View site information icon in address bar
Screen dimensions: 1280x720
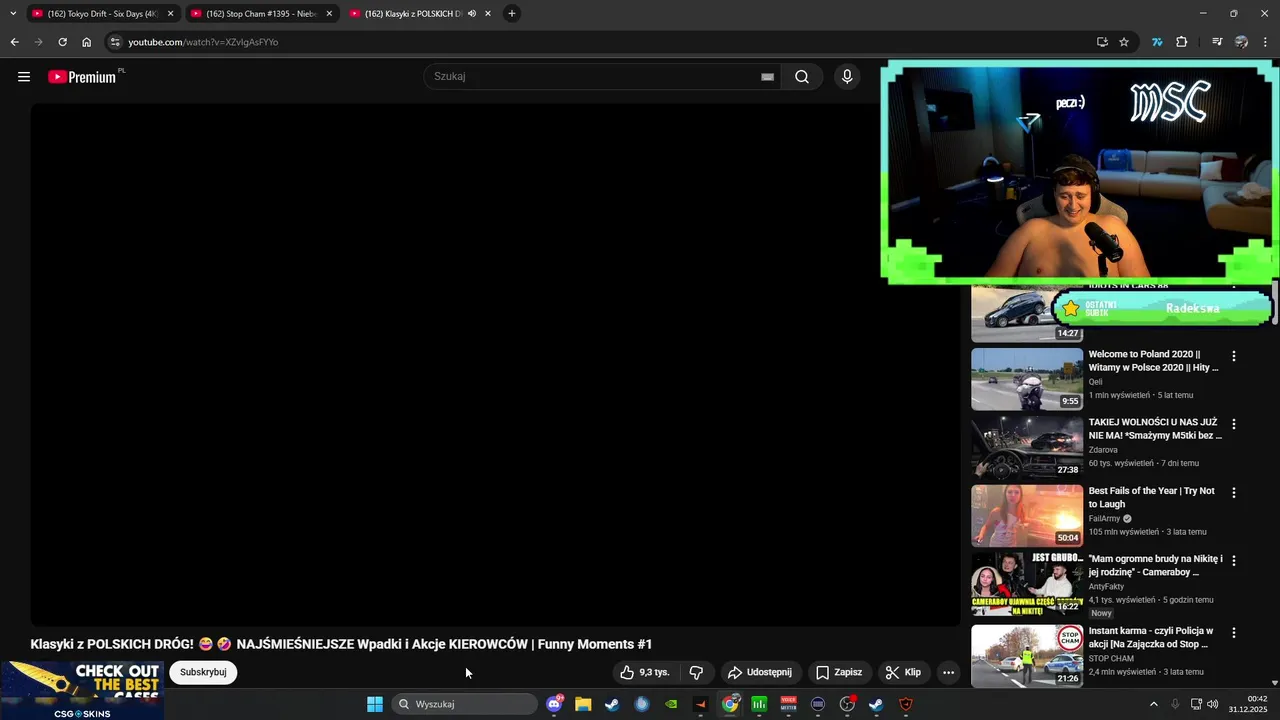115,42
